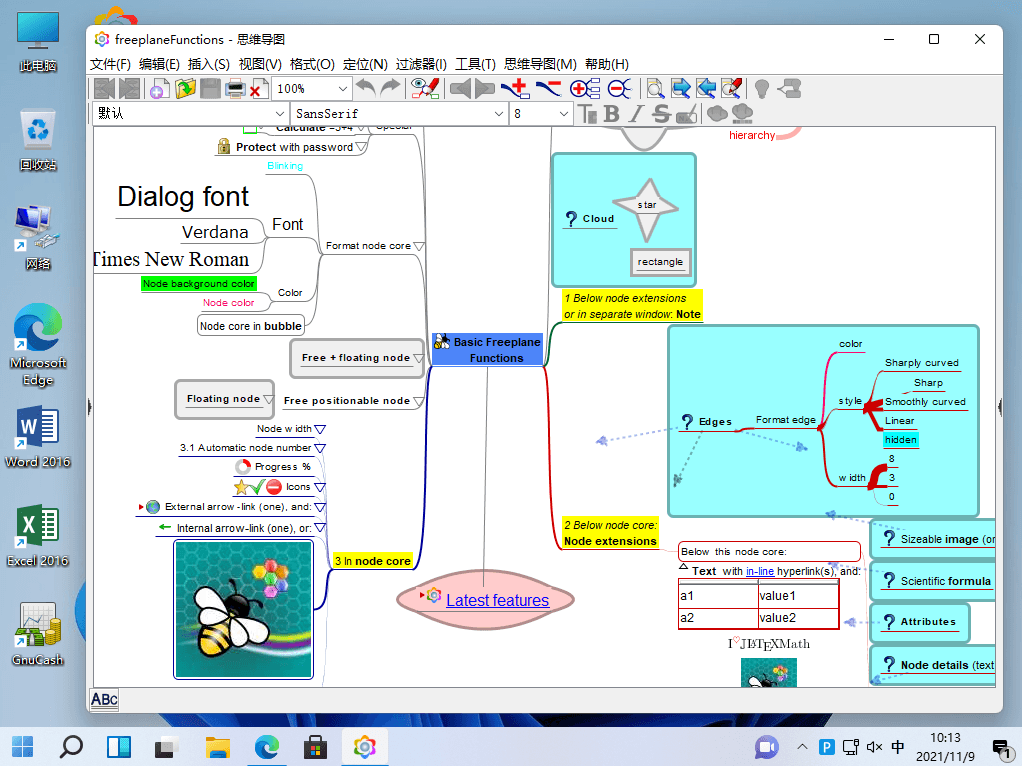Open a saved map file

tap(185, 89)
